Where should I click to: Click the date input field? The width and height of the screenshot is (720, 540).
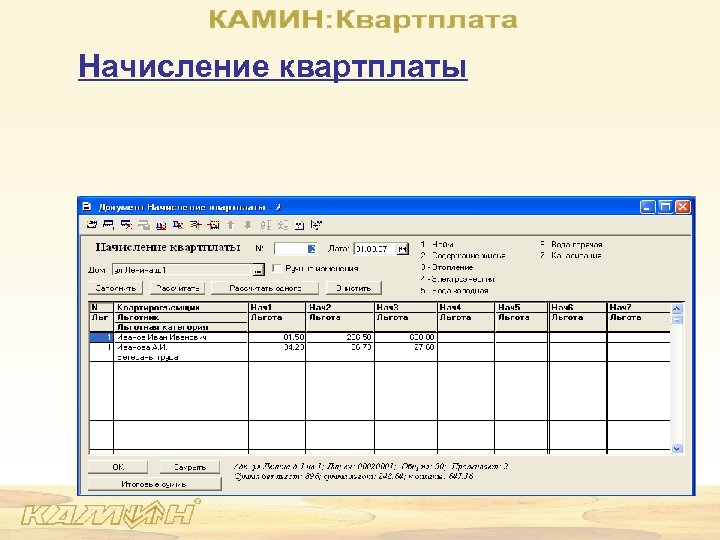pyautogui.click(x=375, y=249)
